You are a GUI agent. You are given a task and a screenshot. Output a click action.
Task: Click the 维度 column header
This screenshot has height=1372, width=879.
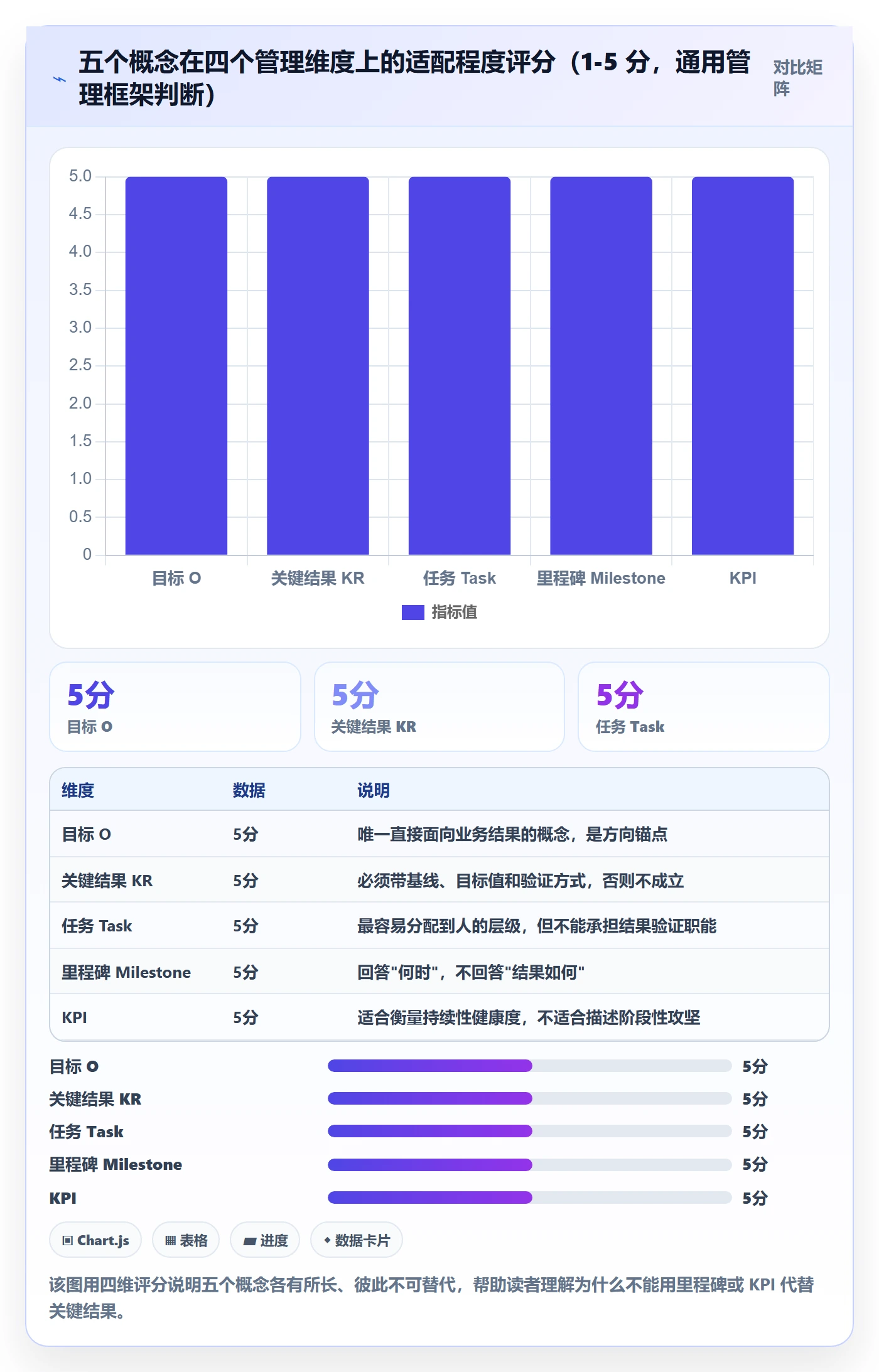pos(78,790)
